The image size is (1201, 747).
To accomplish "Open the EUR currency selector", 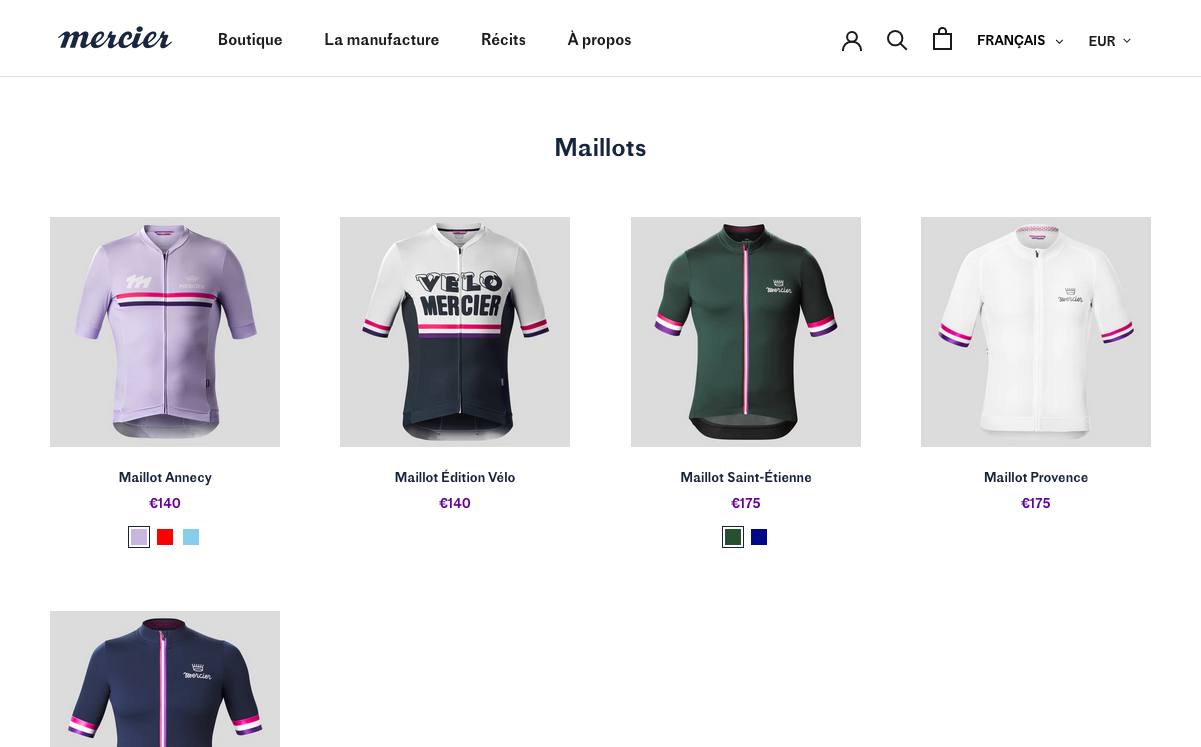I will tap(1109, 41).
